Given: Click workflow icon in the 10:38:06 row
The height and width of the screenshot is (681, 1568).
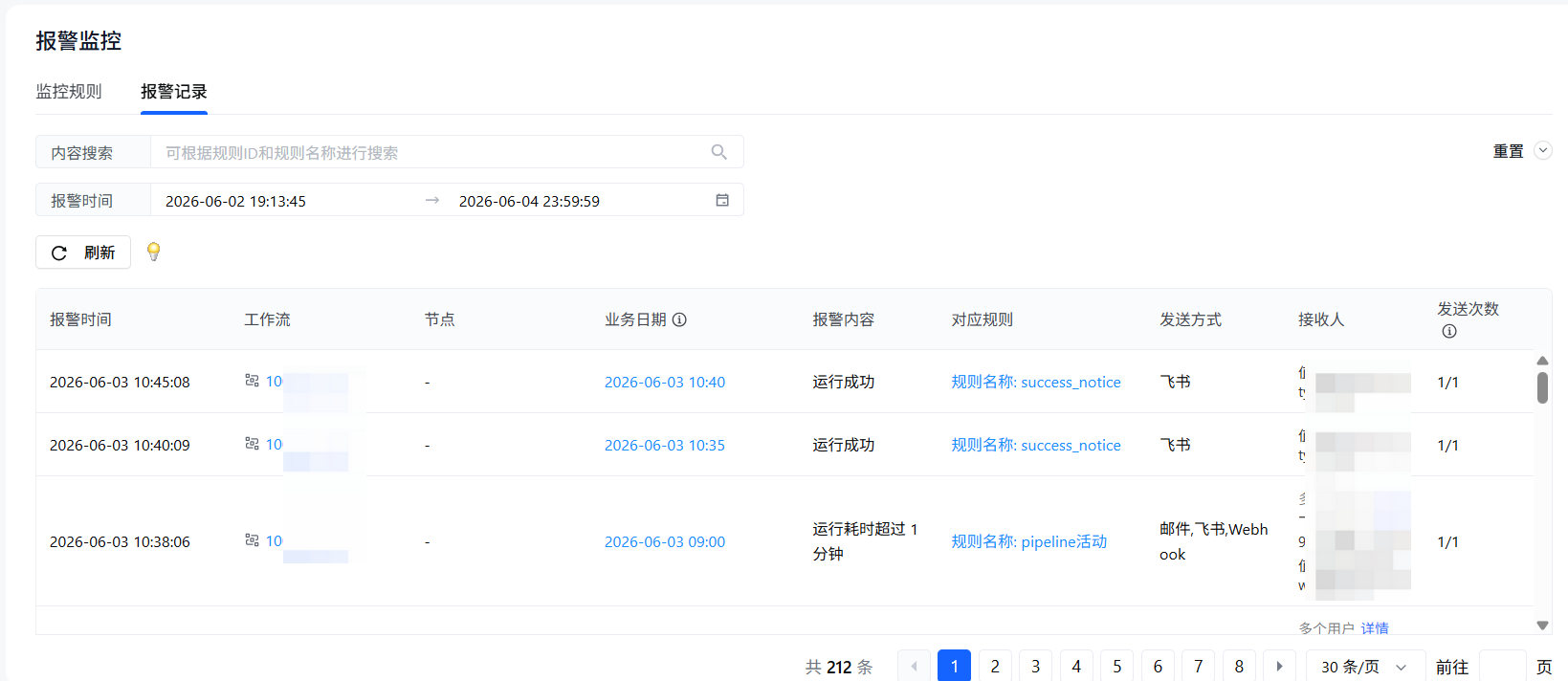Looking at the screenshot, I should tap(252, 540).
